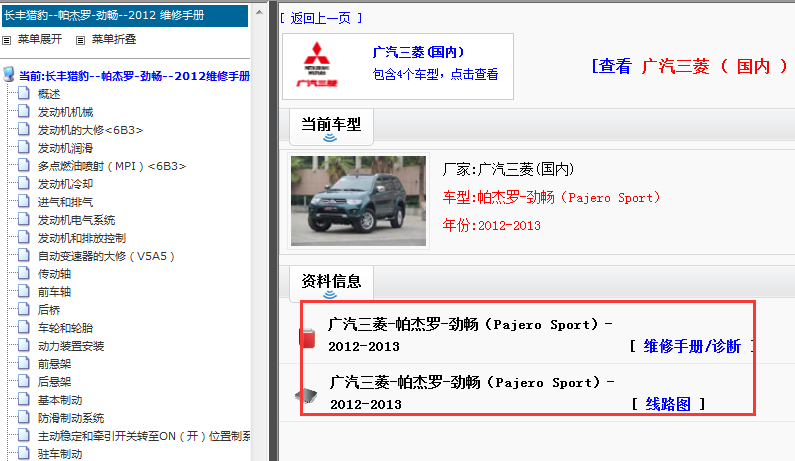Click the page icon next to 动力装置安装

[24, 345]
